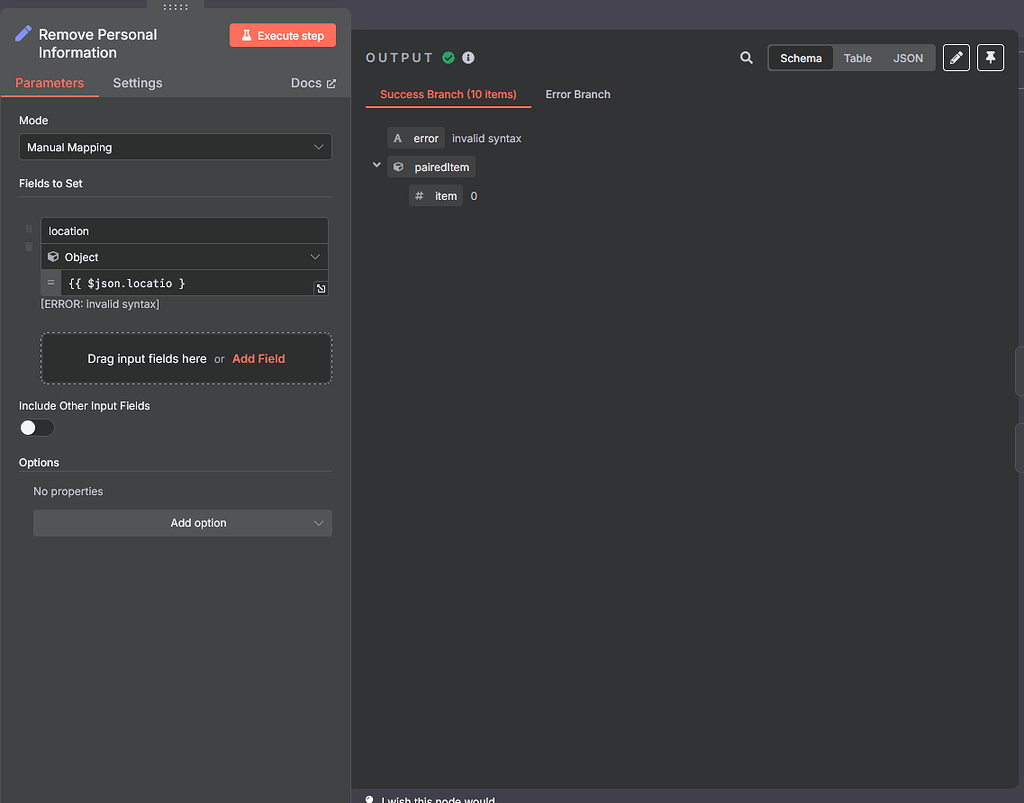This screenshot has width=1024, height=803.
Task: Open the Add option selector
Action: [182, 522]
